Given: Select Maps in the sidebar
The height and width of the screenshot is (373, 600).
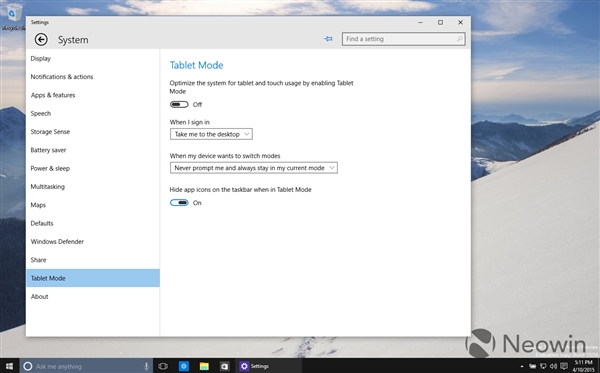Looking at the screenshot, I should coord(93,205).
